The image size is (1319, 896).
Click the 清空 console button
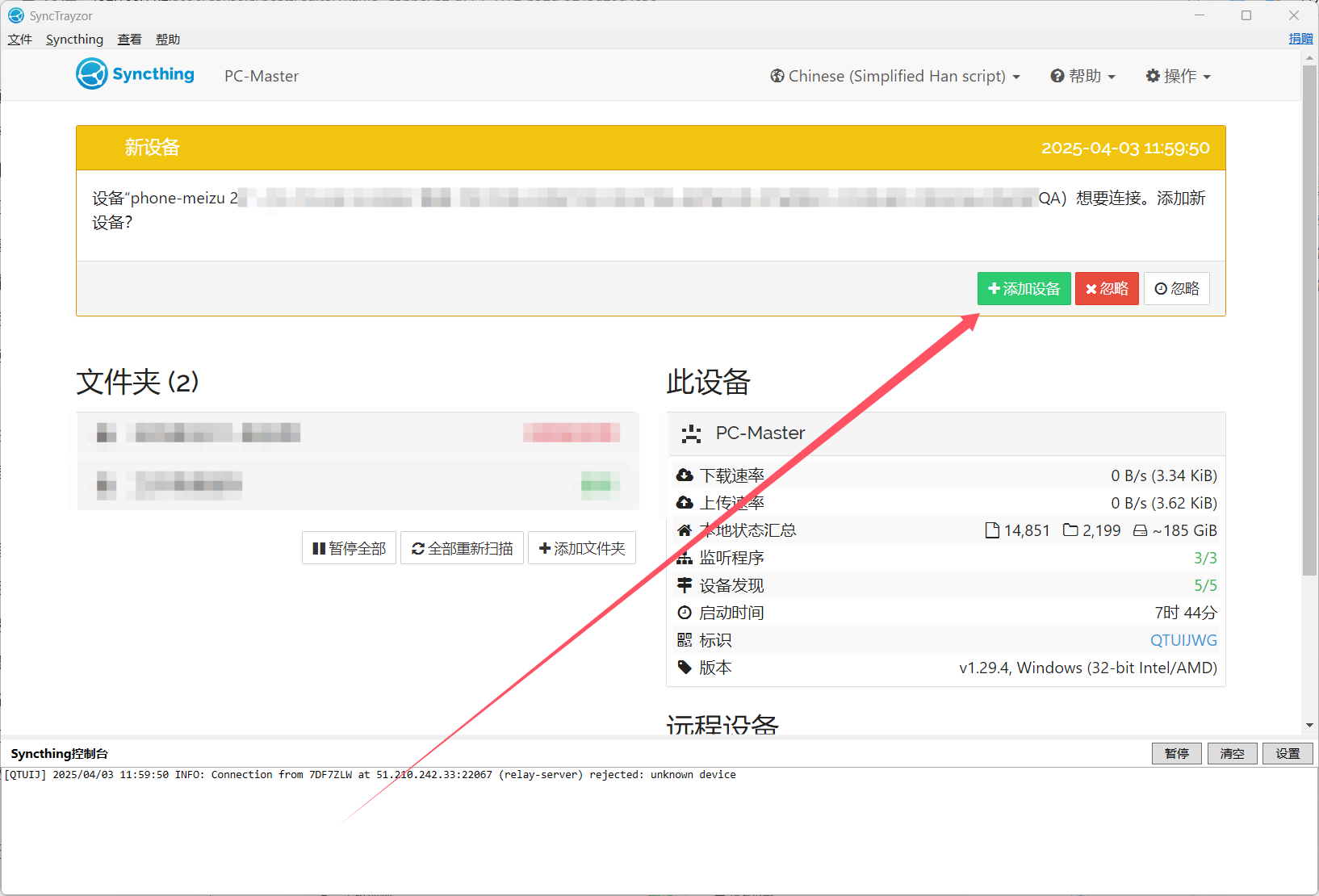(x=1232, y=753)
